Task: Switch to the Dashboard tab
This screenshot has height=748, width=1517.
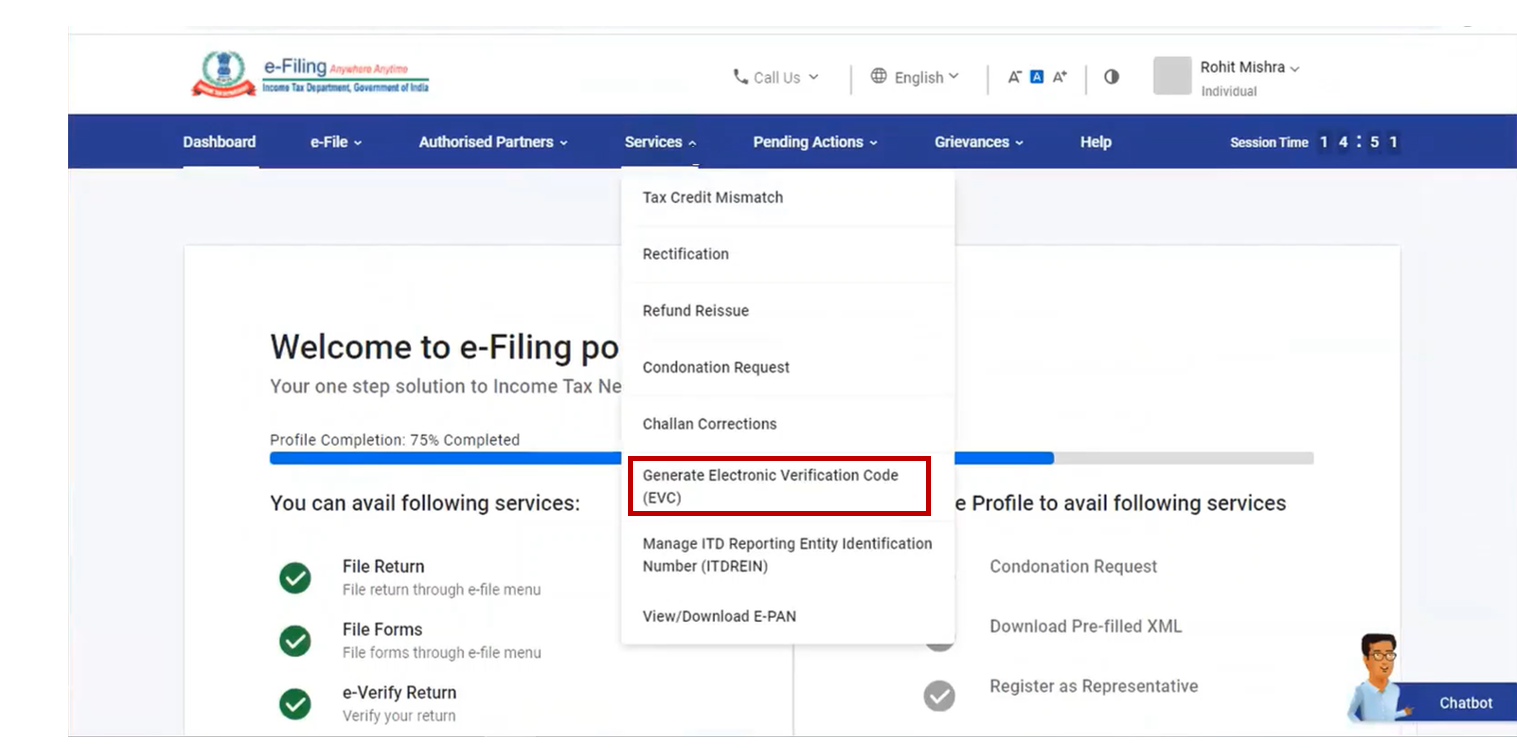Action: pyautogui.click(x=219, y=141)
